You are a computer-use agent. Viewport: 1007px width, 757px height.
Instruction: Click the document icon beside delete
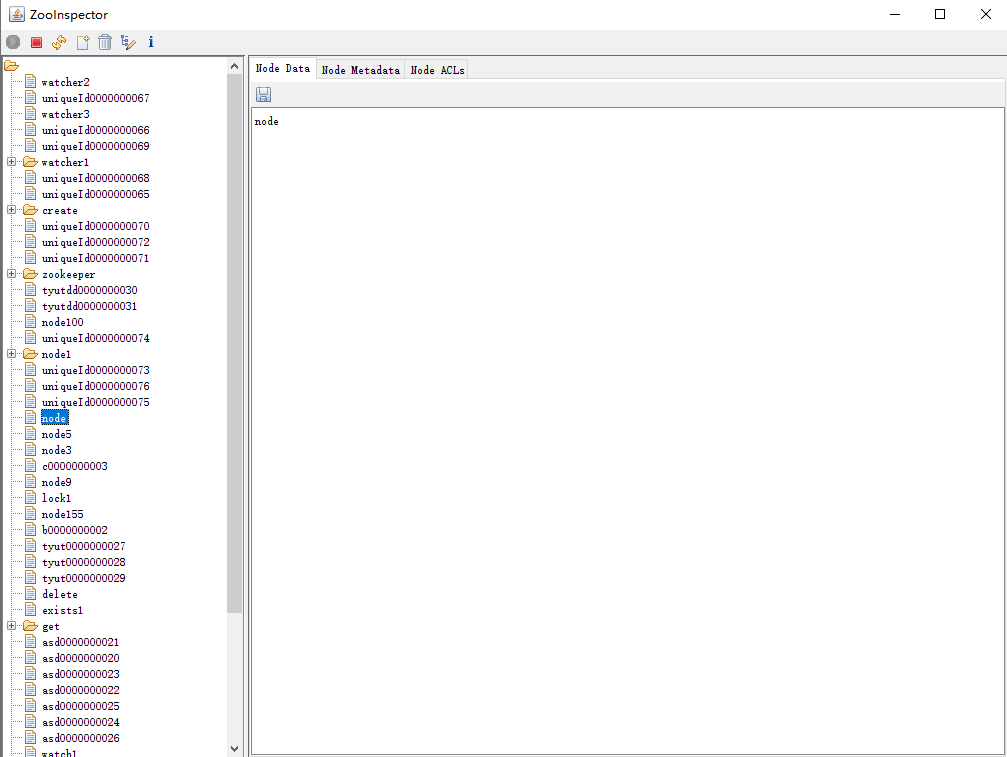tap(30, 594)
